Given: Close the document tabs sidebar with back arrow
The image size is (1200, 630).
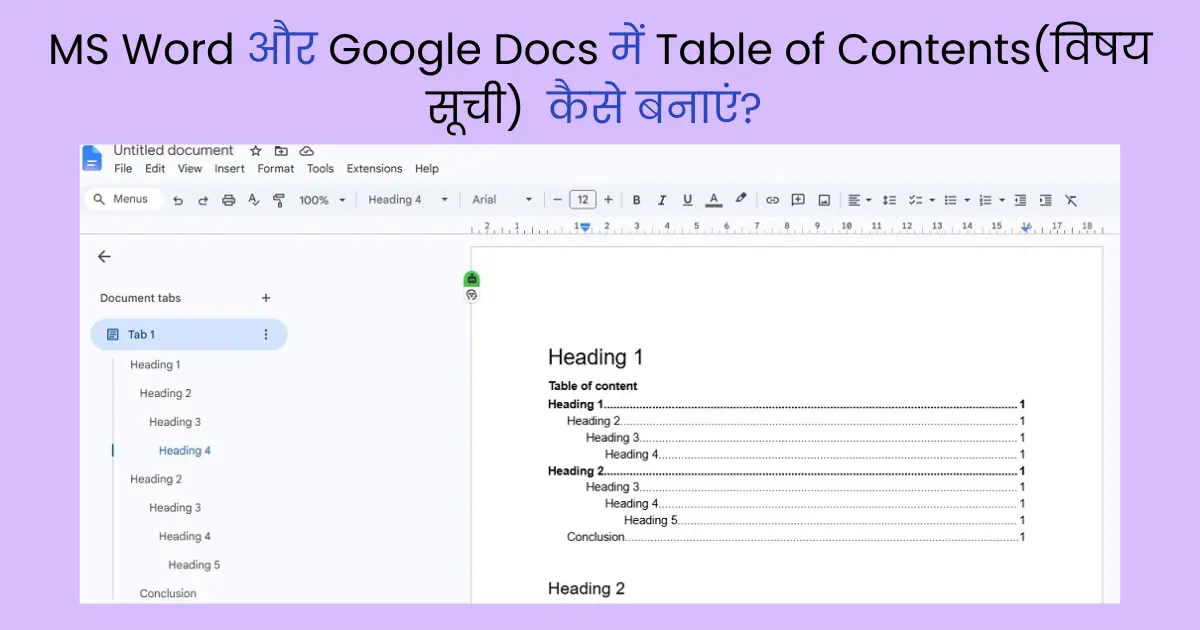Looking at the screenshot, I should (104, 256).
